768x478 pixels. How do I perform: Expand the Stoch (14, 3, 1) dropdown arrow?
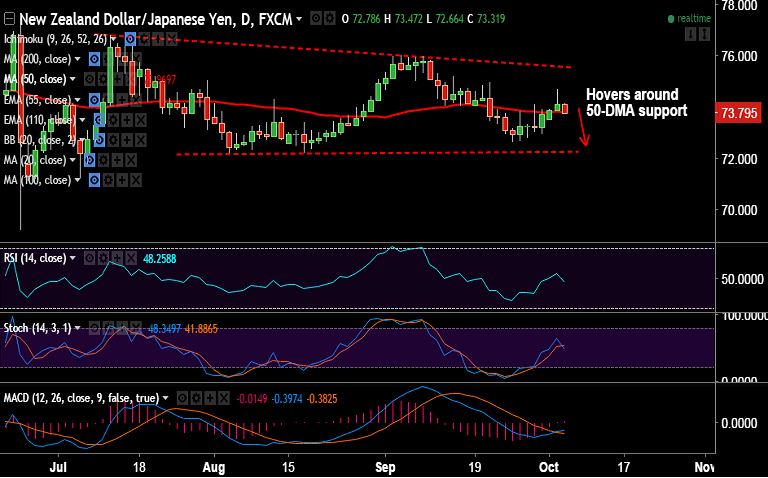pos(77,328)
